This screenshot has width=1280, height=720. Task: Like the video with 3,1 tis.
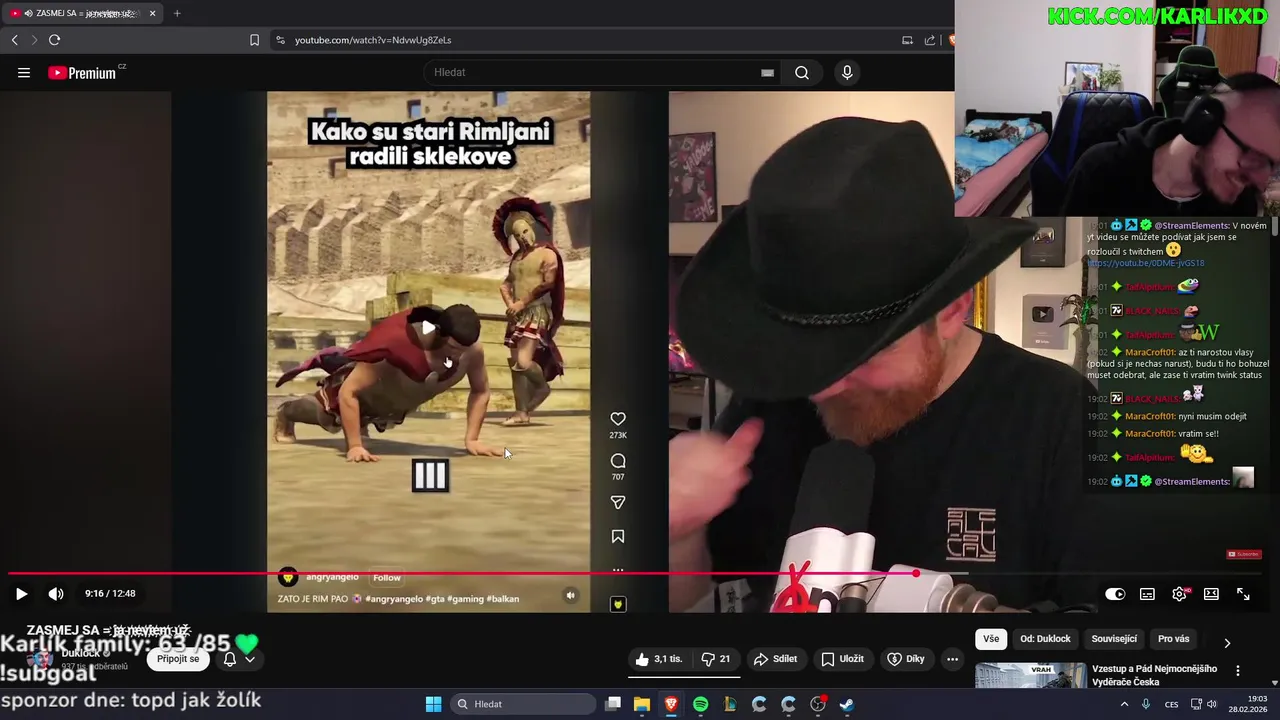coord(659,659)
